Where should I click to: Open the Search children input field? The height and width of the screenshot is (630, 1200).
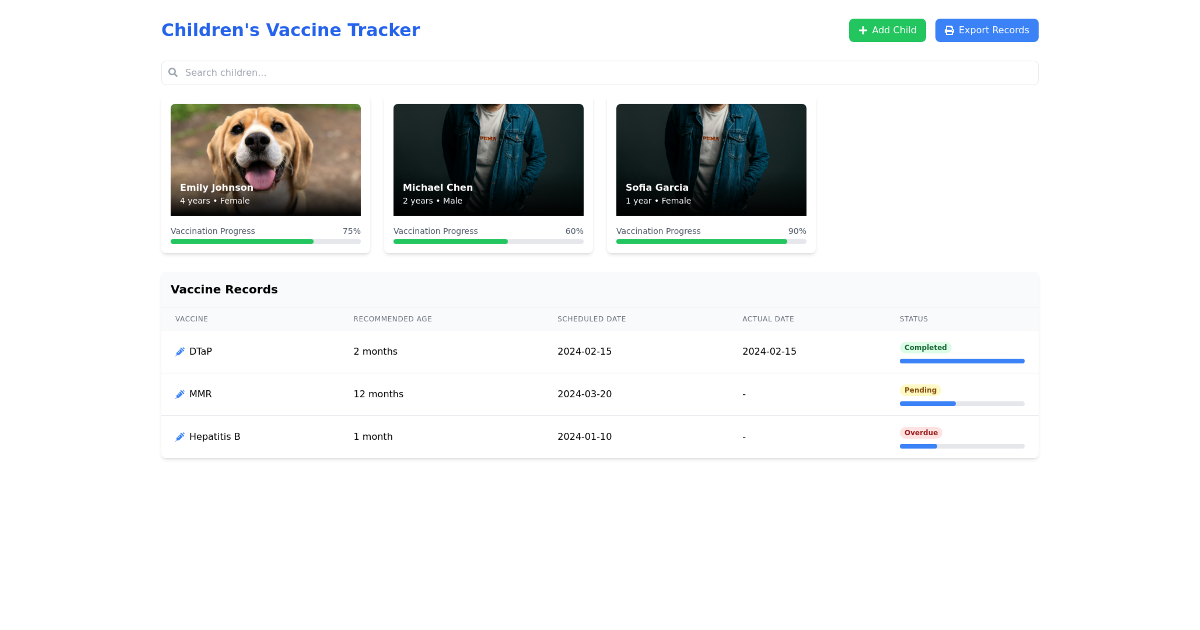click(600, 72)
